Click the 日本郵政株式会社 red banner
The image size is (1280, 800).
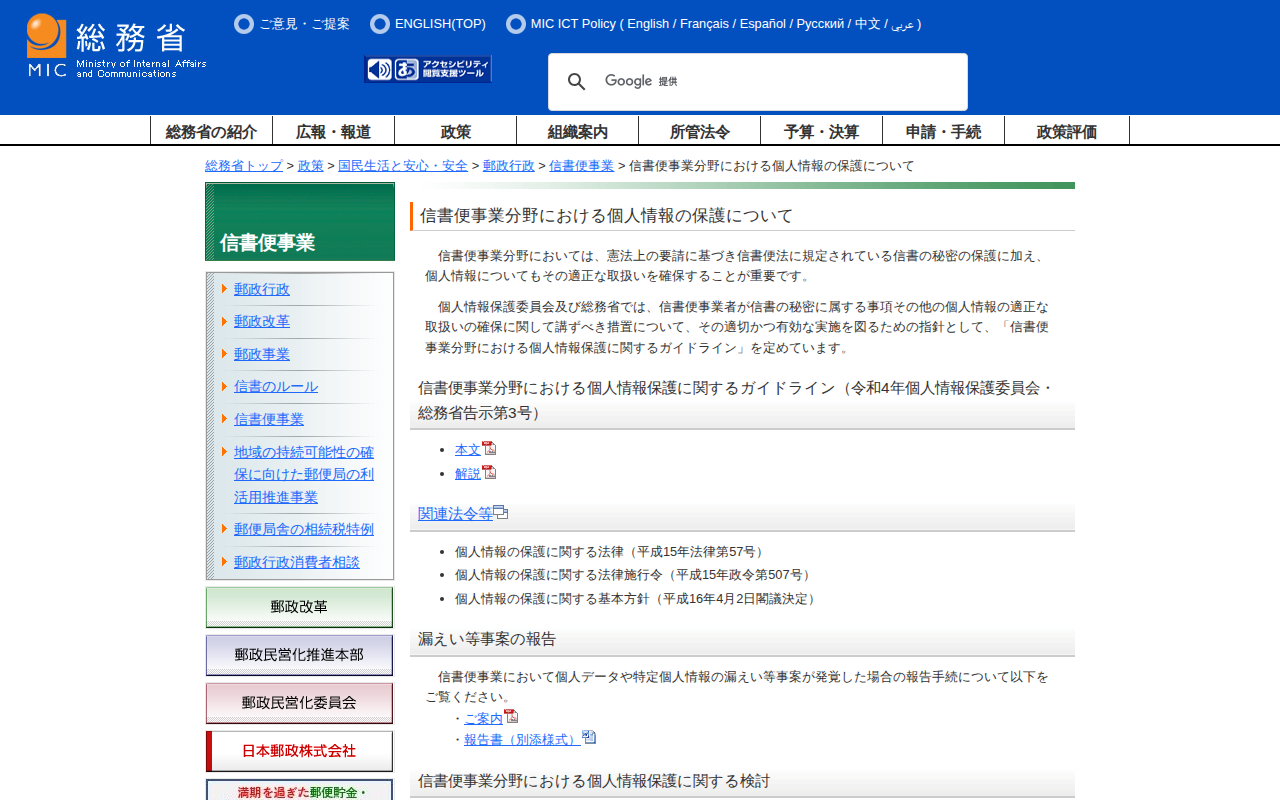(x=299, y=751)
